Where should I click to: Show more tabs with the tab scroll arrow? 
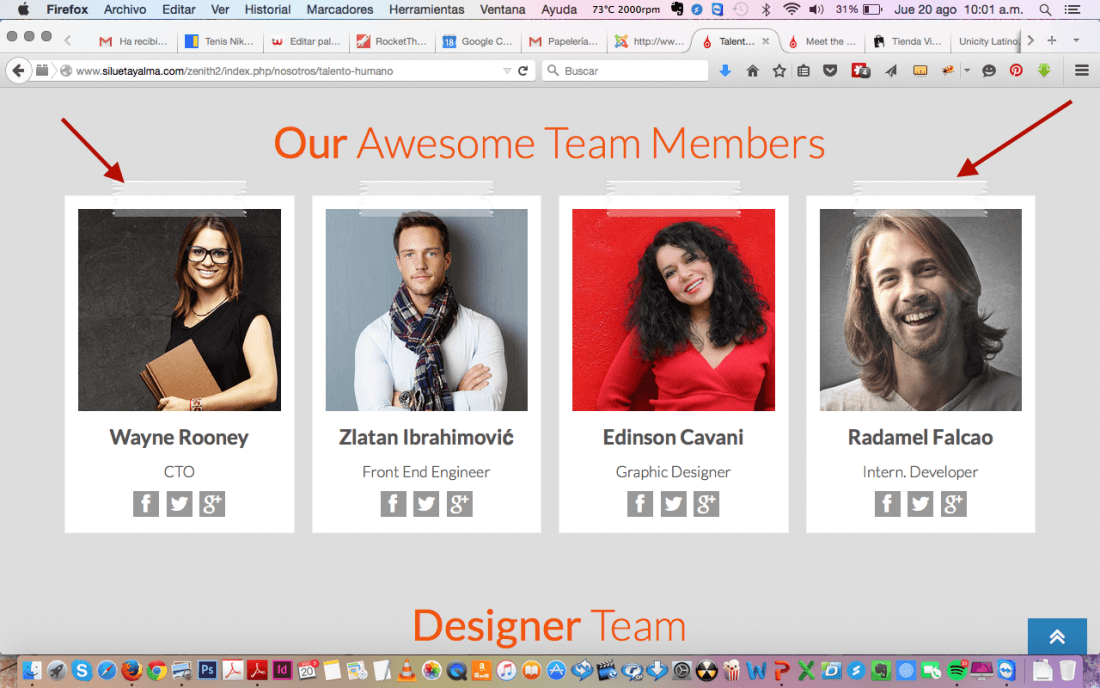1030,41
